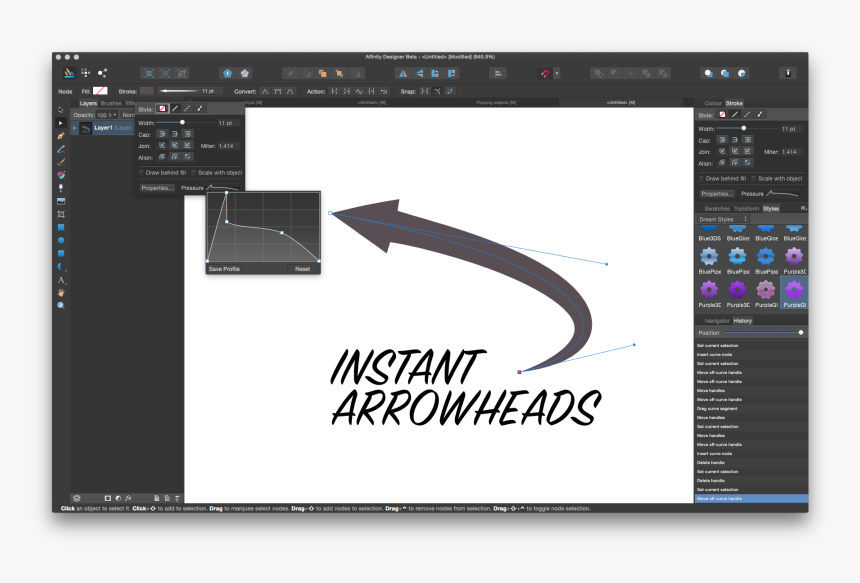
Task: Apply the round cap option in Stroke panel
Action: pyautogui.click(x=175, y=133)
